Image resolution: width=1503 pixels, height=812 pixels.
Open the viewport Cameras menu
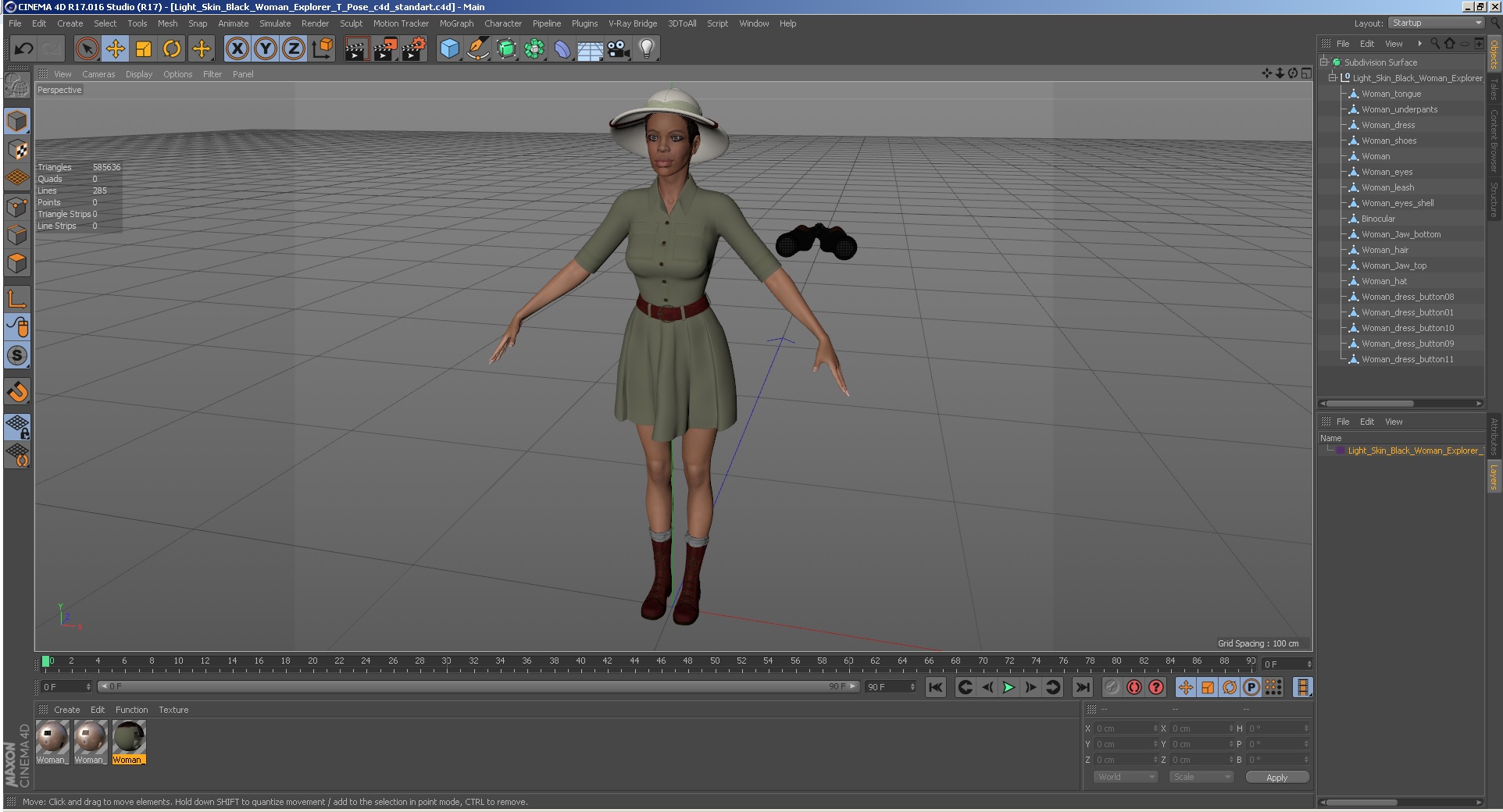(98, 74)
